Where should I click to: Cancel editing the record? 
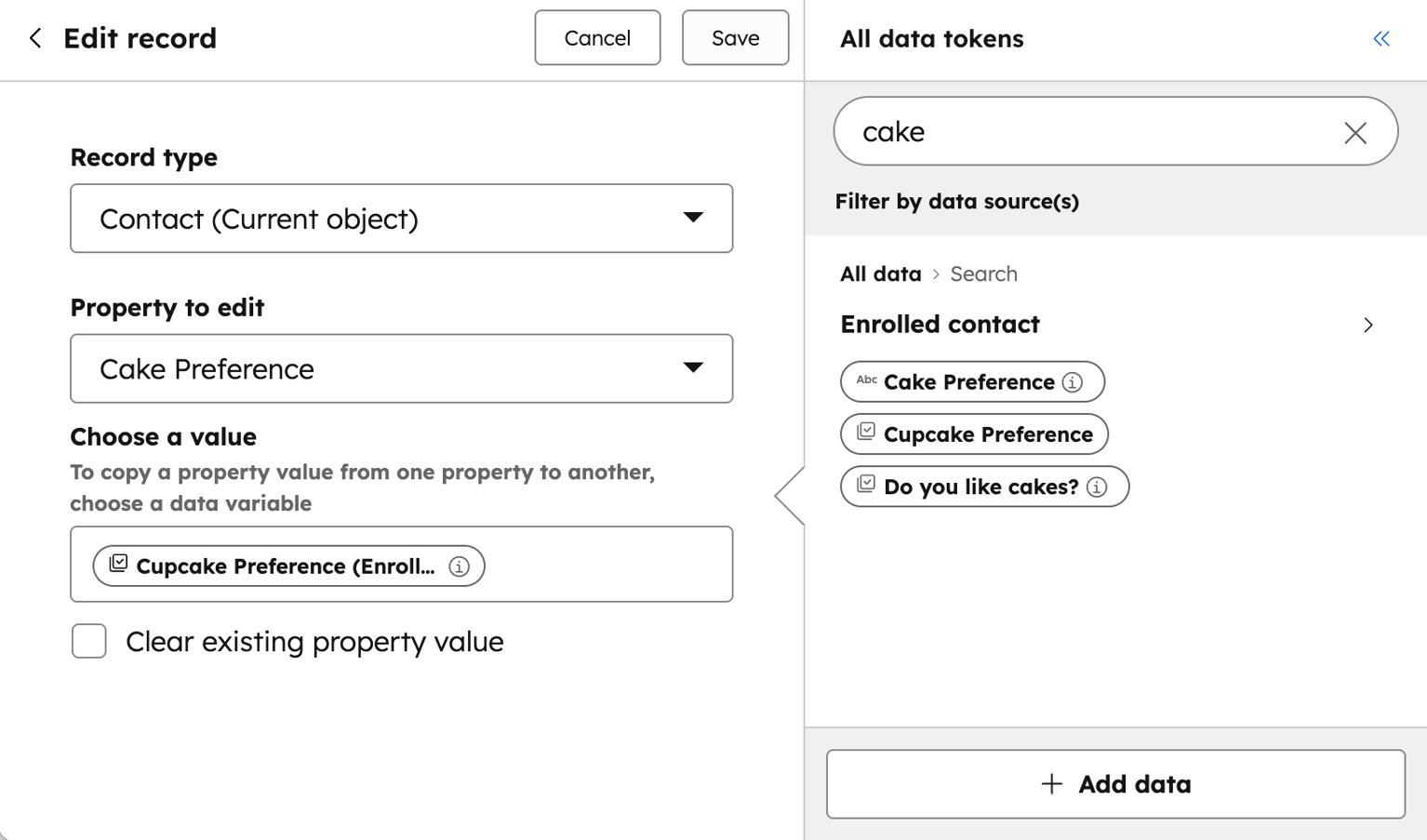click(x=597, y=37)
